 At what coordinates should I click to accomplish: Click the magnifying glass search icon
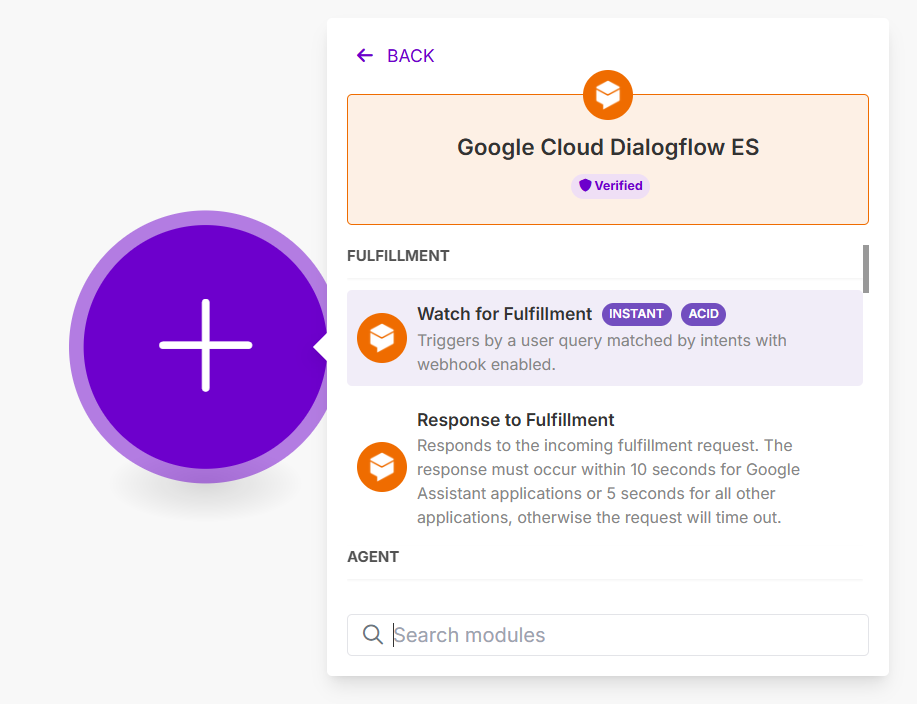[373, 635]
